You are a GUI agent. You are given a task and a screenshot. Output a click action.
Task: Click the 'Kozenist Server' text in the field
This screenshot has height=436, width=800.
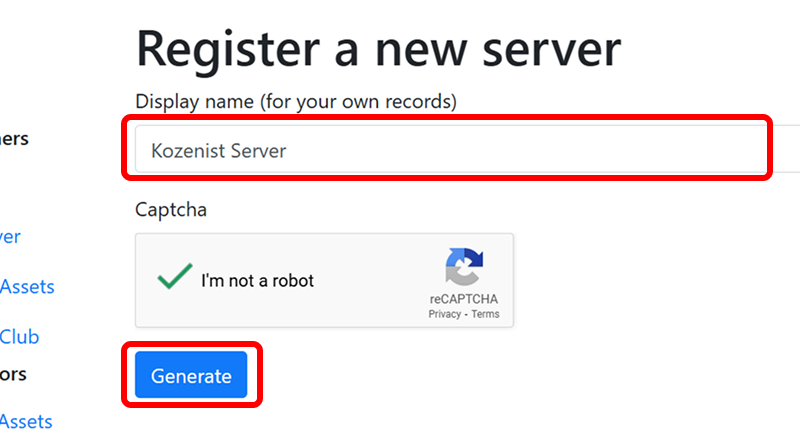tap(218, 150)
